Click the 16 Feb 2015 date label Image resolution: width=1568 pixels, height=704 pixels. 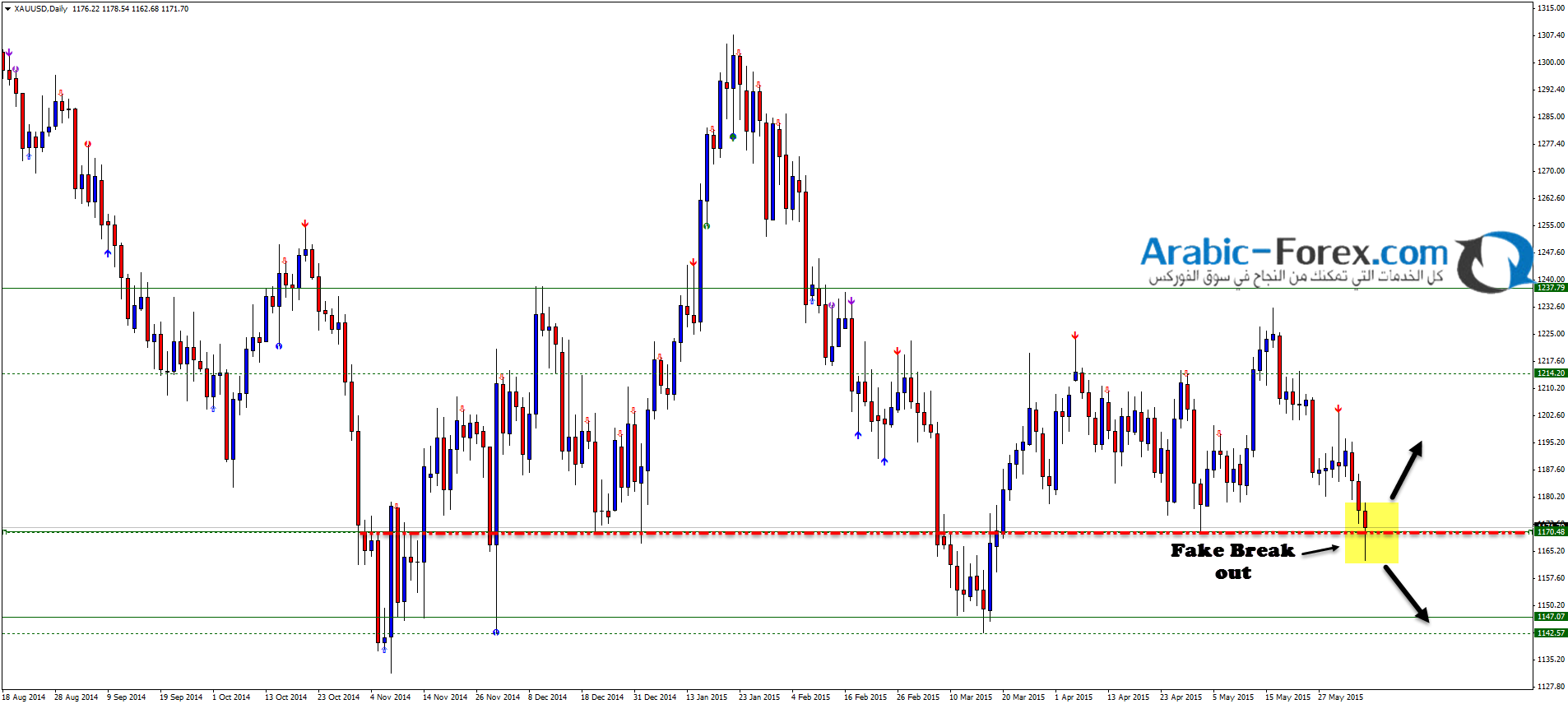pyautogui.click(x=865, y=697)
